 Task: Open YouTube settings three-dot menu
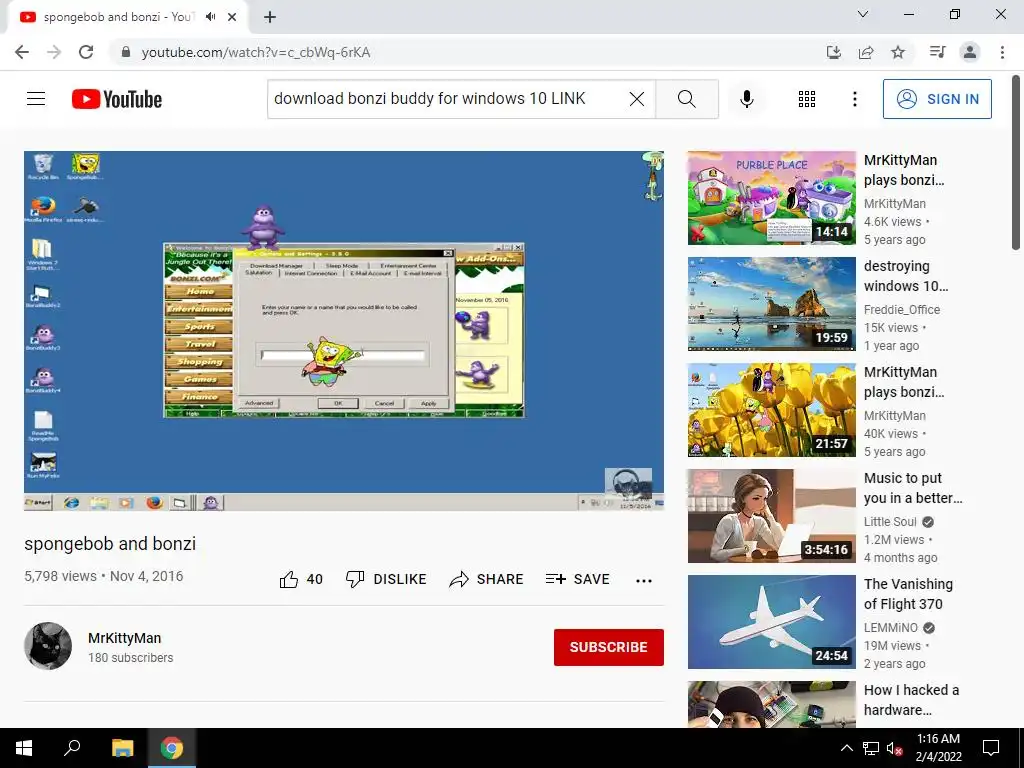point(854,99)
